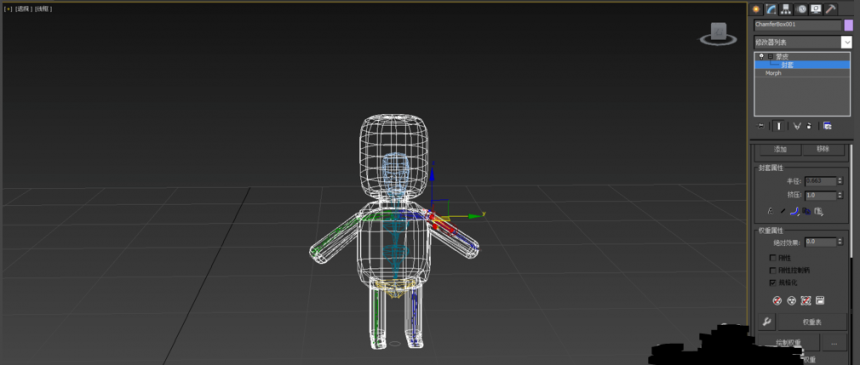This screenshot has height=365, width=860.
Task: Click the Bake Selected Verts icon
Action: 821,300
